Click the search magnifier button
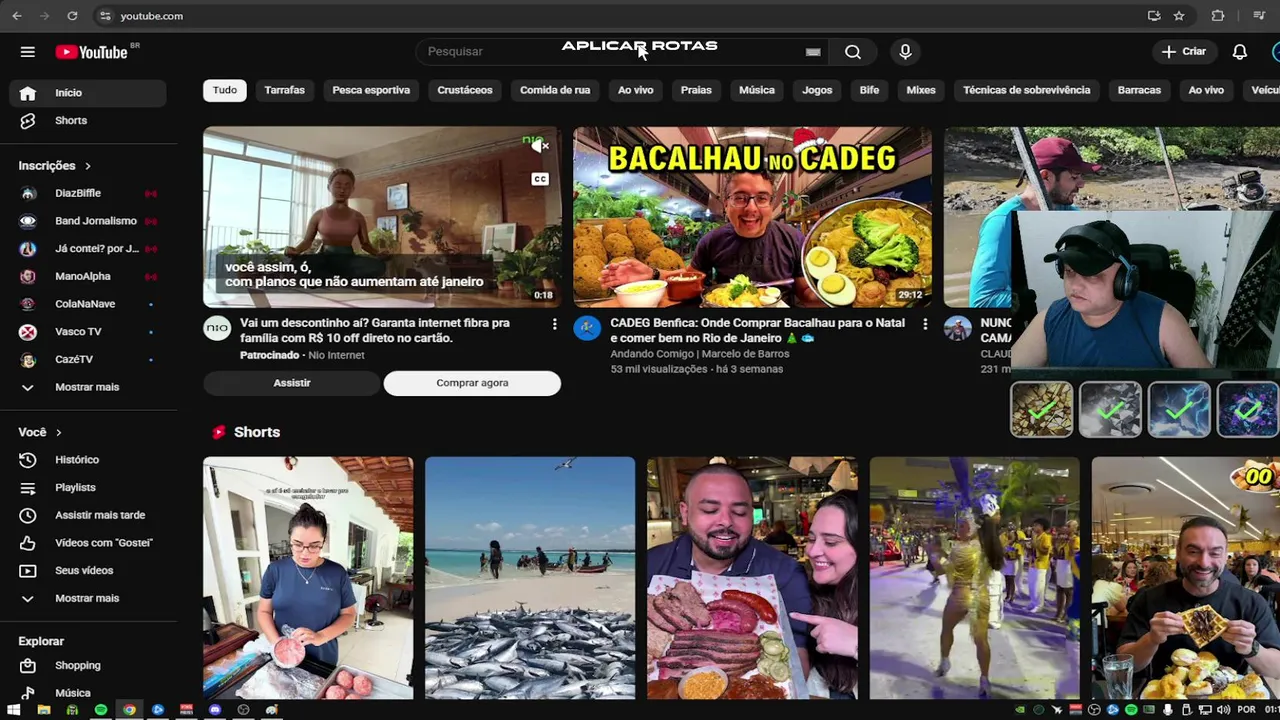Screen dimensions: 1280x720 click(852, 52)
